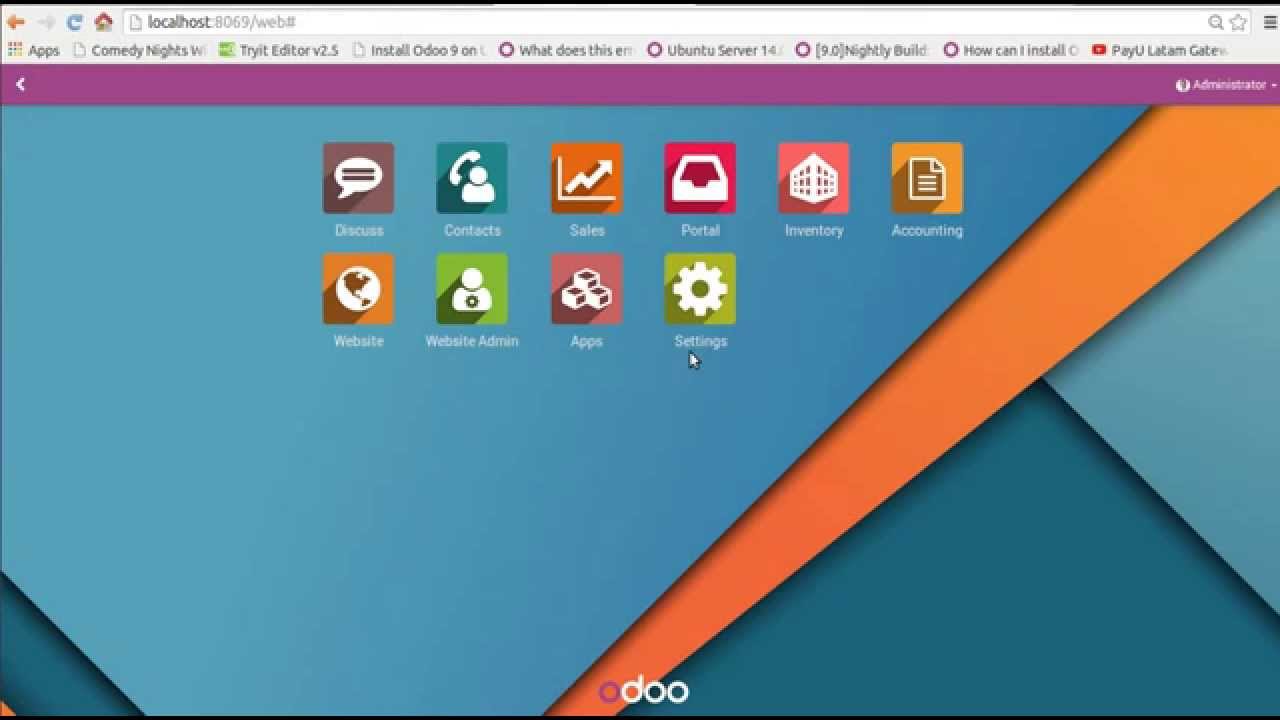
Task: Go to the browser home page icon
Action: [x=103, y=22]
